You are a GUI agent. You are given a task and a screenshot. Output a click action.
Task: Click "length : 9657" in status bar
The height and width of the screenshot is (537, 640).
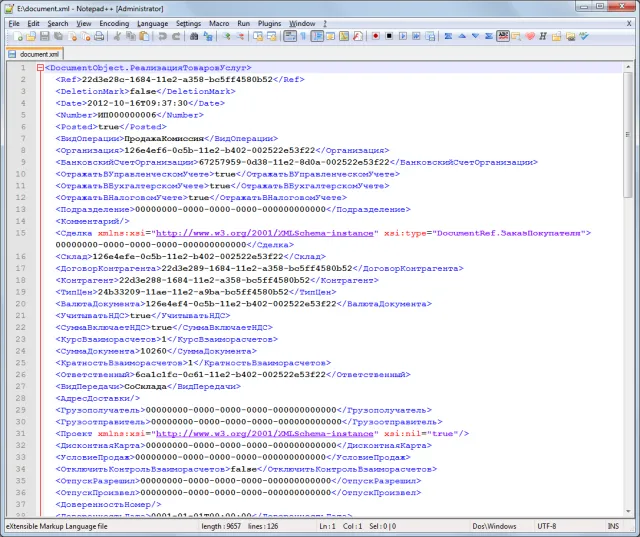tap(221, 526)
